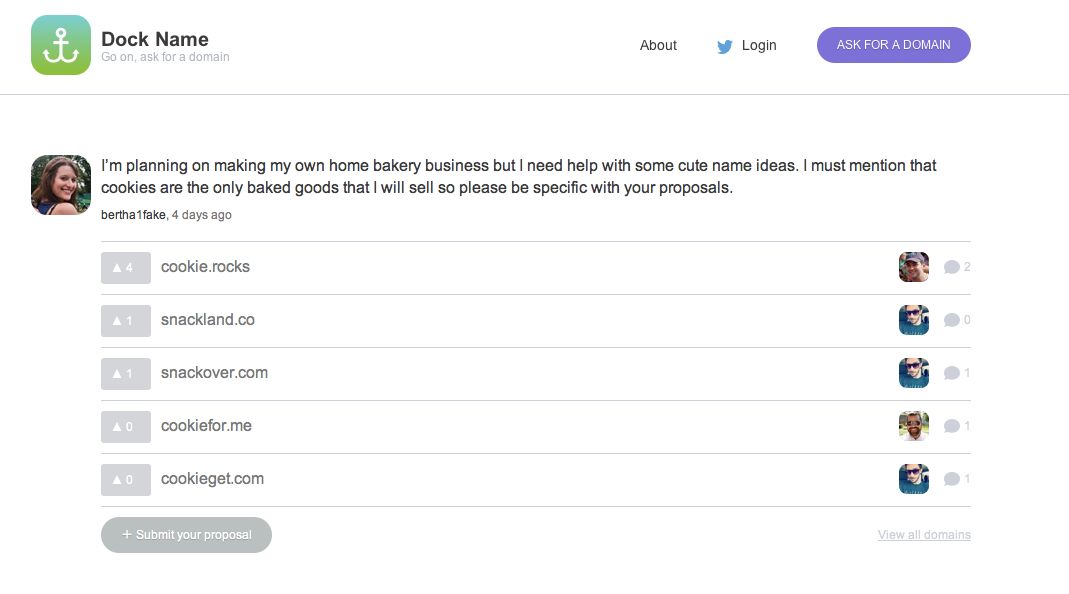The width and height of the screenshot is (1069, 594).
Task: Click proposer avatar on cookiefor.me row
Action: coord(913,426)
